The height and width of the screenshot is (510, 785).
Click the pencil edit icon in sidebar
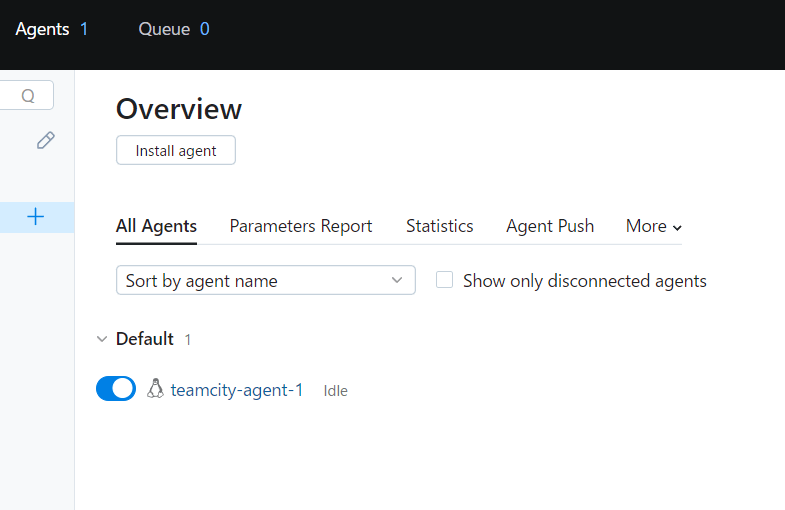pos(45,140)
